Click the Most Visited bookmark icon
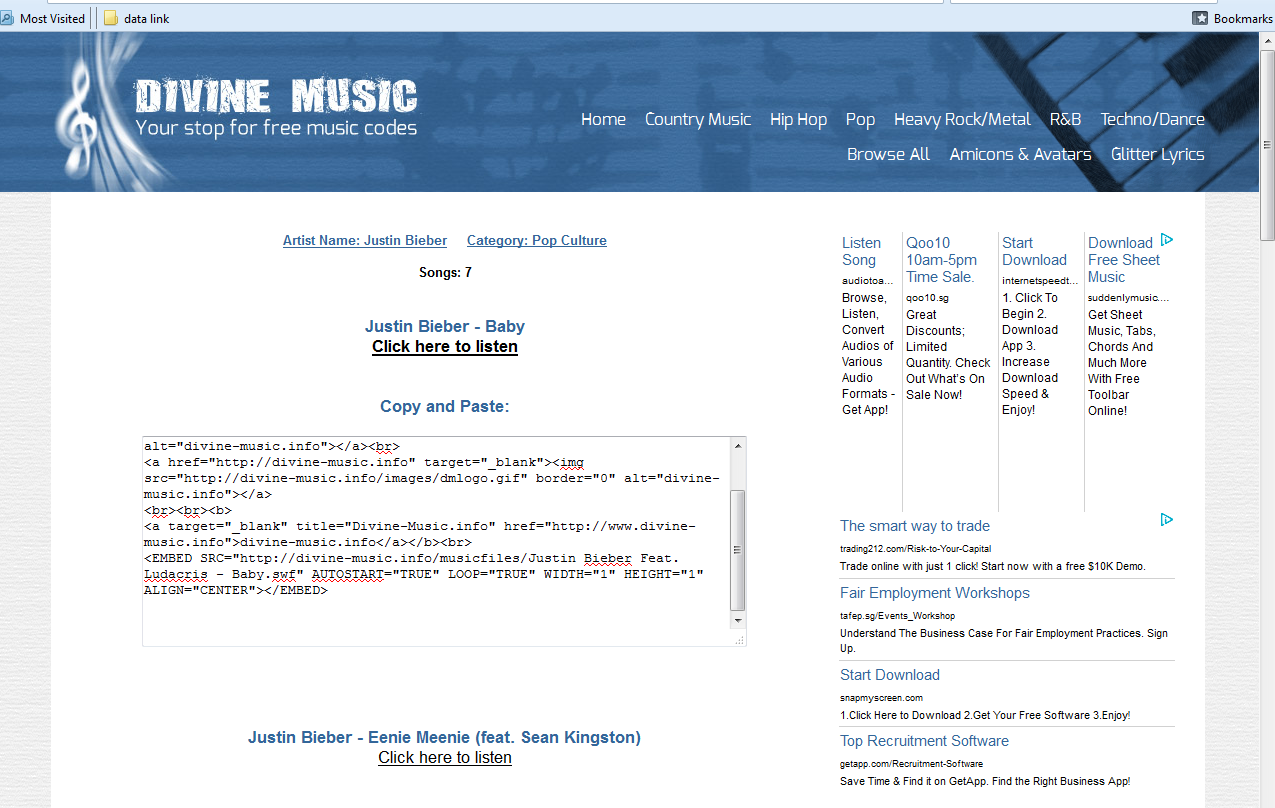Viewport: 1275px width, 808px height. tap(7, 18)
